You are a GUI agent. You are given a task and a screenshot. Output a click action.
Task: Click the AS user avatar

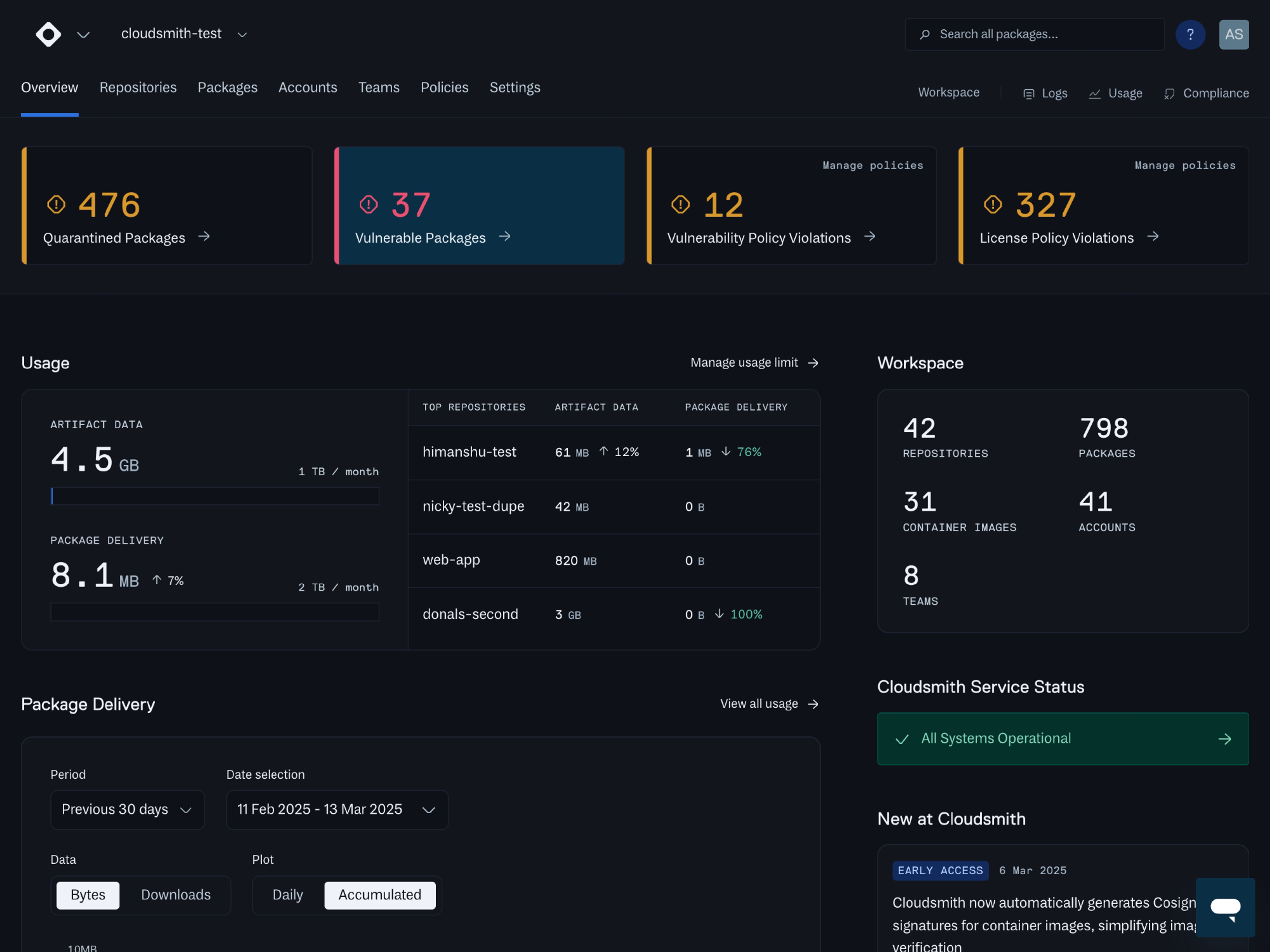[1233, 34]
